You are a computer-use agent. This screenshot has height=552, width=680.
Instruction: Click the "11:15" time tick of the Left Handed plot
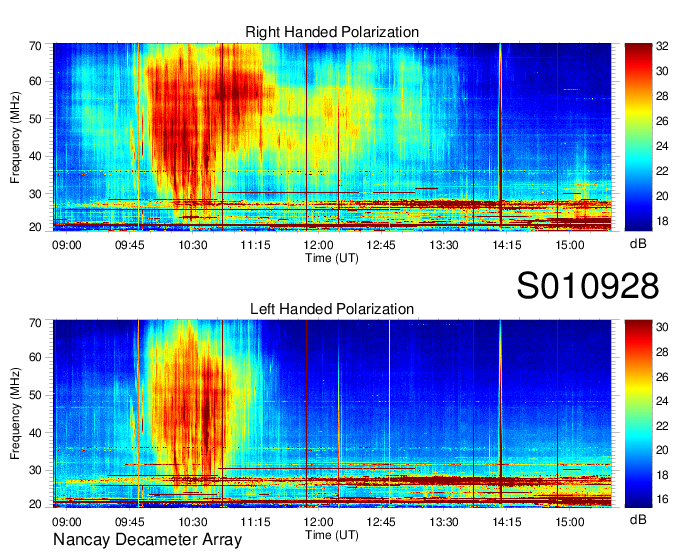click(x=255, y=522)
